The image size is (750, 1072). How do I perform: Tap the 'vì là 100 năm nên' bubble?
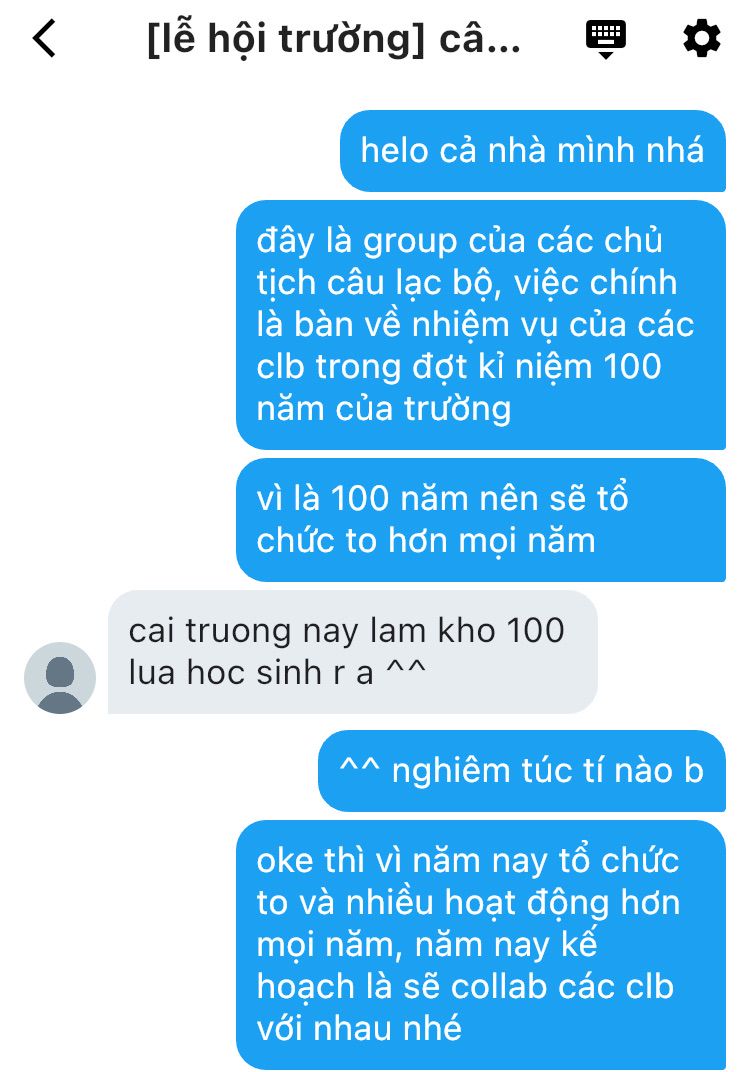pyautogui.click(x=481, y=520)
